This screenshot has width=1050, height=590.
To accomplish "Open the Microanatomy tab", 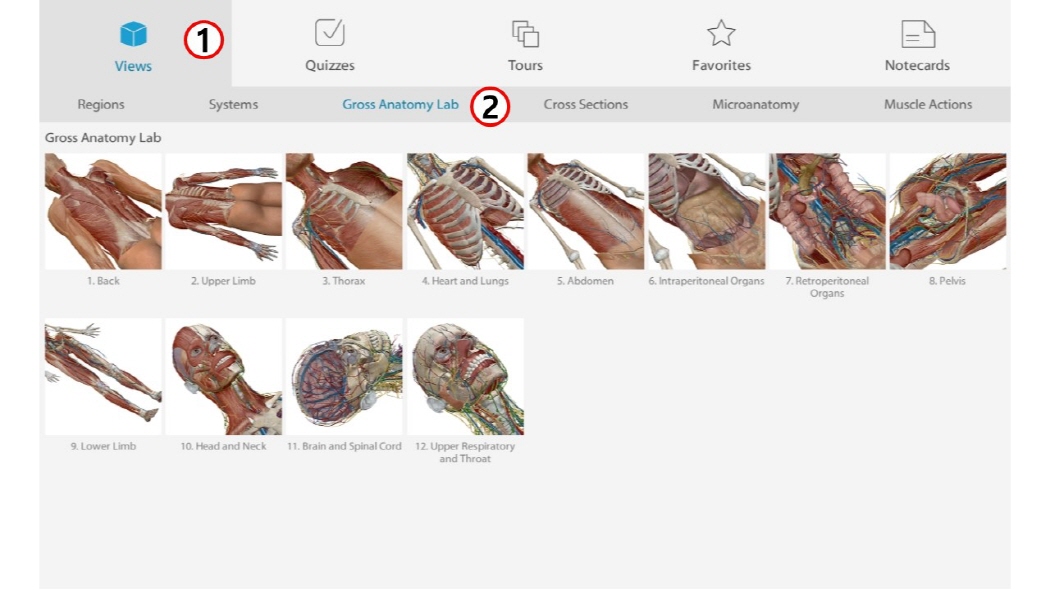I will point(755,104).
